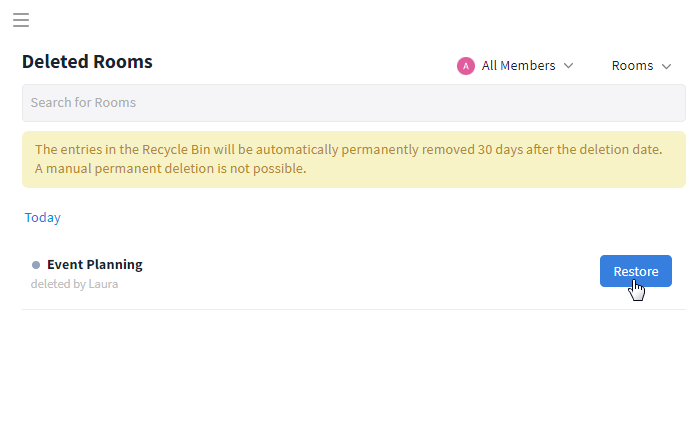This screenshot has height=429, width=700.
Task: Open the hamburger navigation menu
Action: pyautogui.click(x=21, y=20)
